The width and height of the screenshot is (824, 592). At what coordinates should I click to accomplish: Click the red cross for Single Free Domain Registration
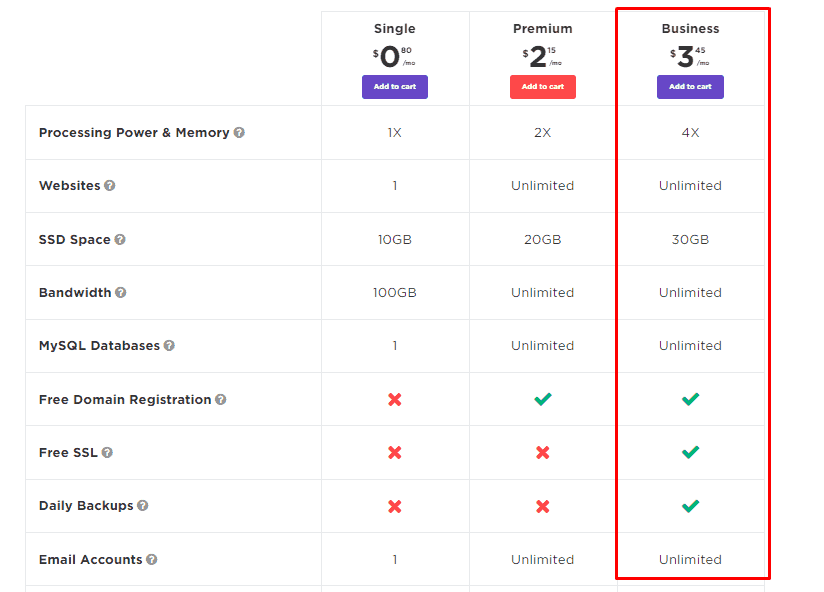pyautogui.click(x=395, y=400)
